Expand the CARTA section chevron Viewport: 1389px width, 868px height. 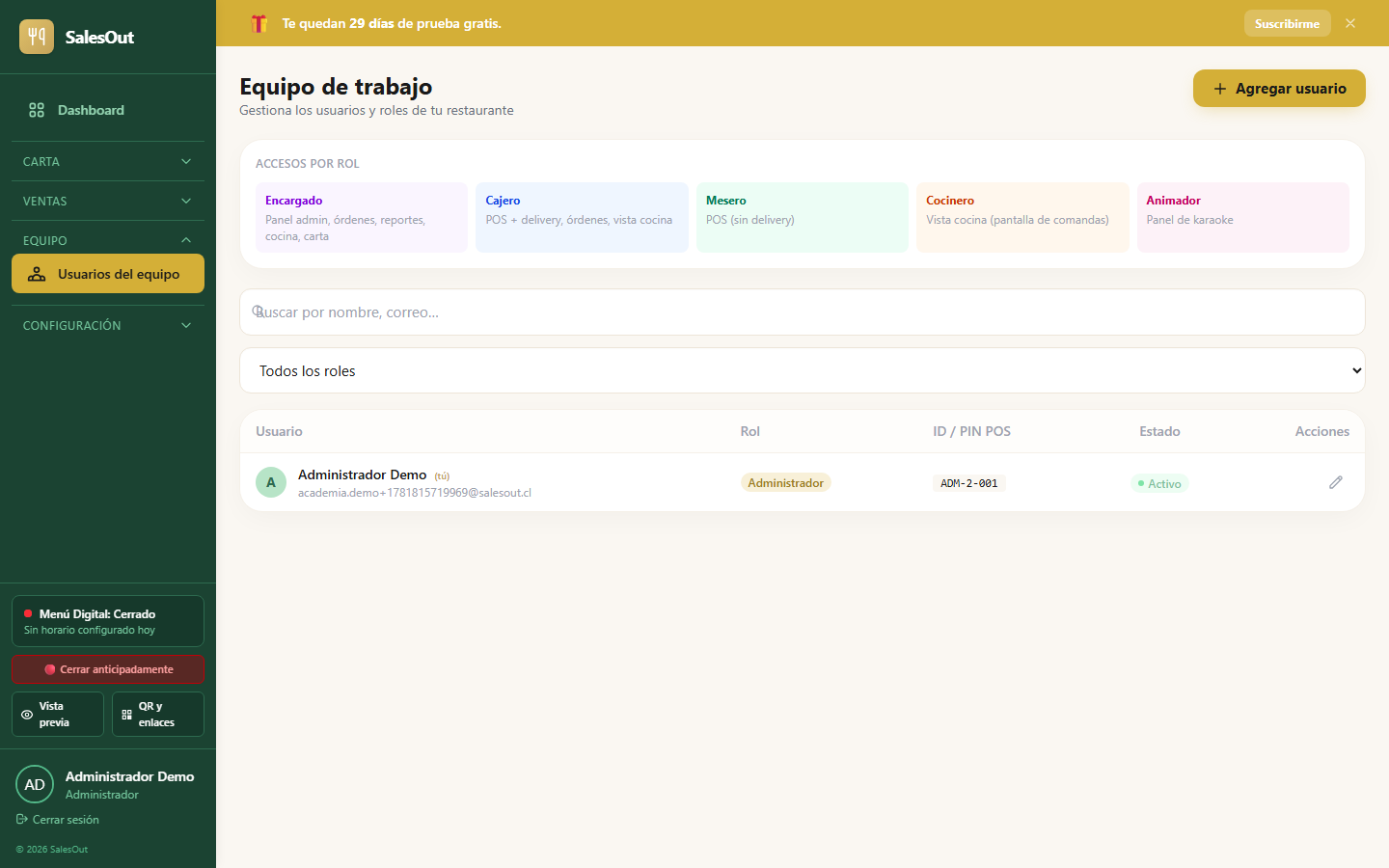coord(186,161)
